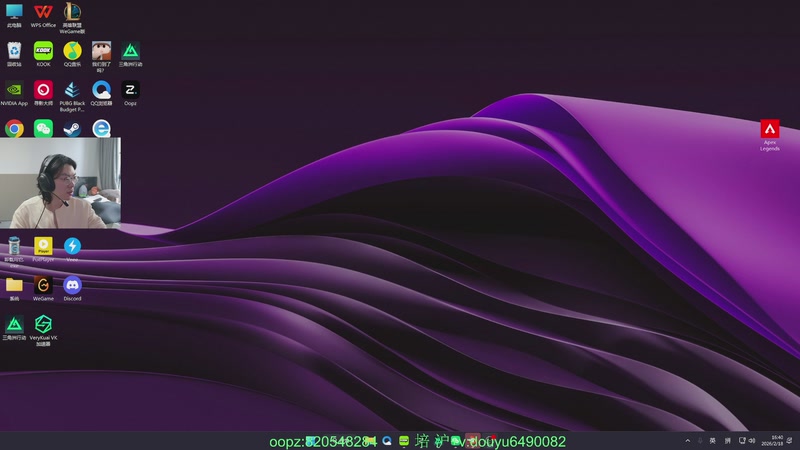This screenshot has width=800, height=450.
Task: Launch PotPlayer yellow icon
Action: 43,249
